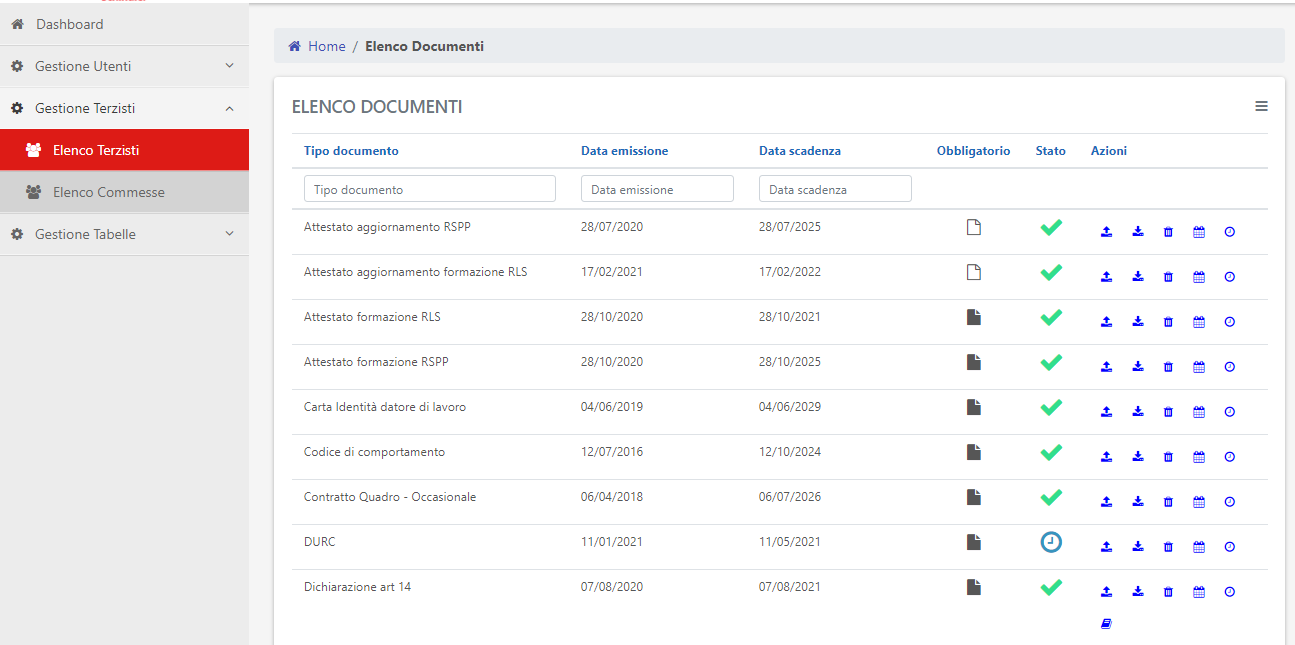Download Carta Identità datore di lavoro document

pyautogui.click(x=1138, y=412)
